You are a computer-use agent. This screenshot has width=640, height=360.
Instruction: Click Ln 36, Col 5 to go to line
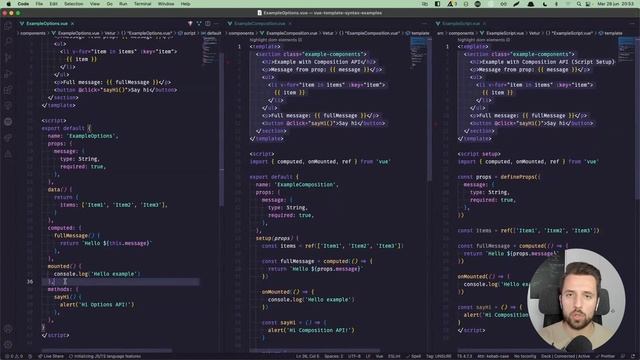(x=308, y=356)
